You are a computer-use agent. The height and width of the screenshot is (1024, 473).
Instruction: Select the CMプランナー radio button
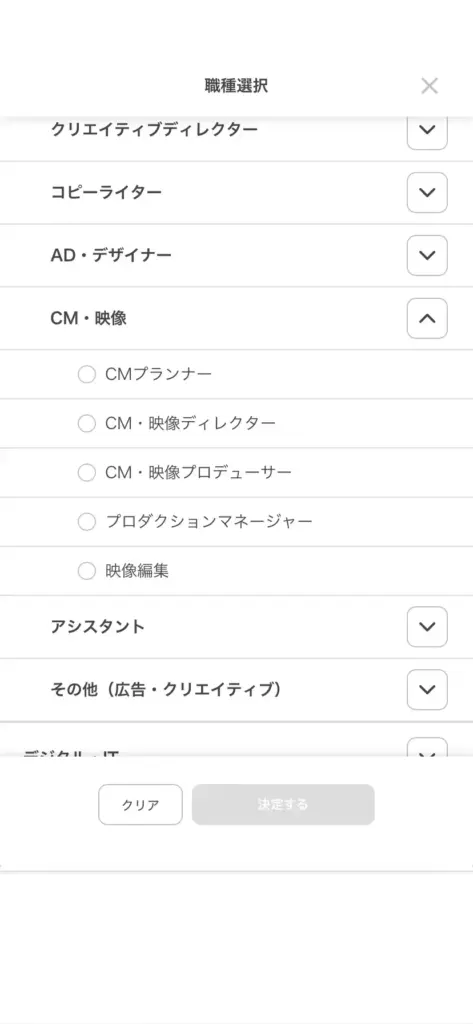pos(87,374)
